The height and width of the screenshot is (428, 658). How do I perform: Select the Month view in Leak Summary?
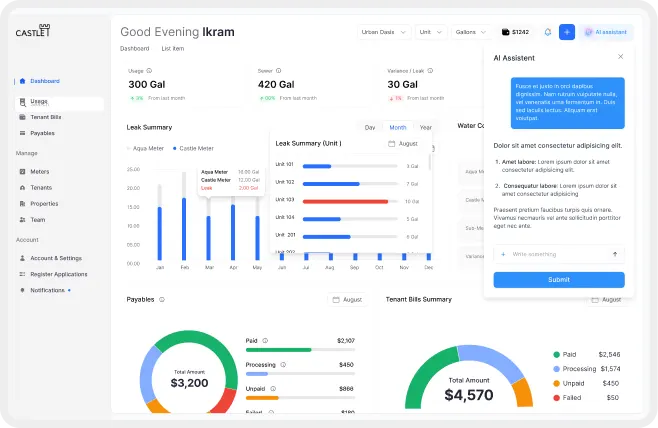click(398, 128)
